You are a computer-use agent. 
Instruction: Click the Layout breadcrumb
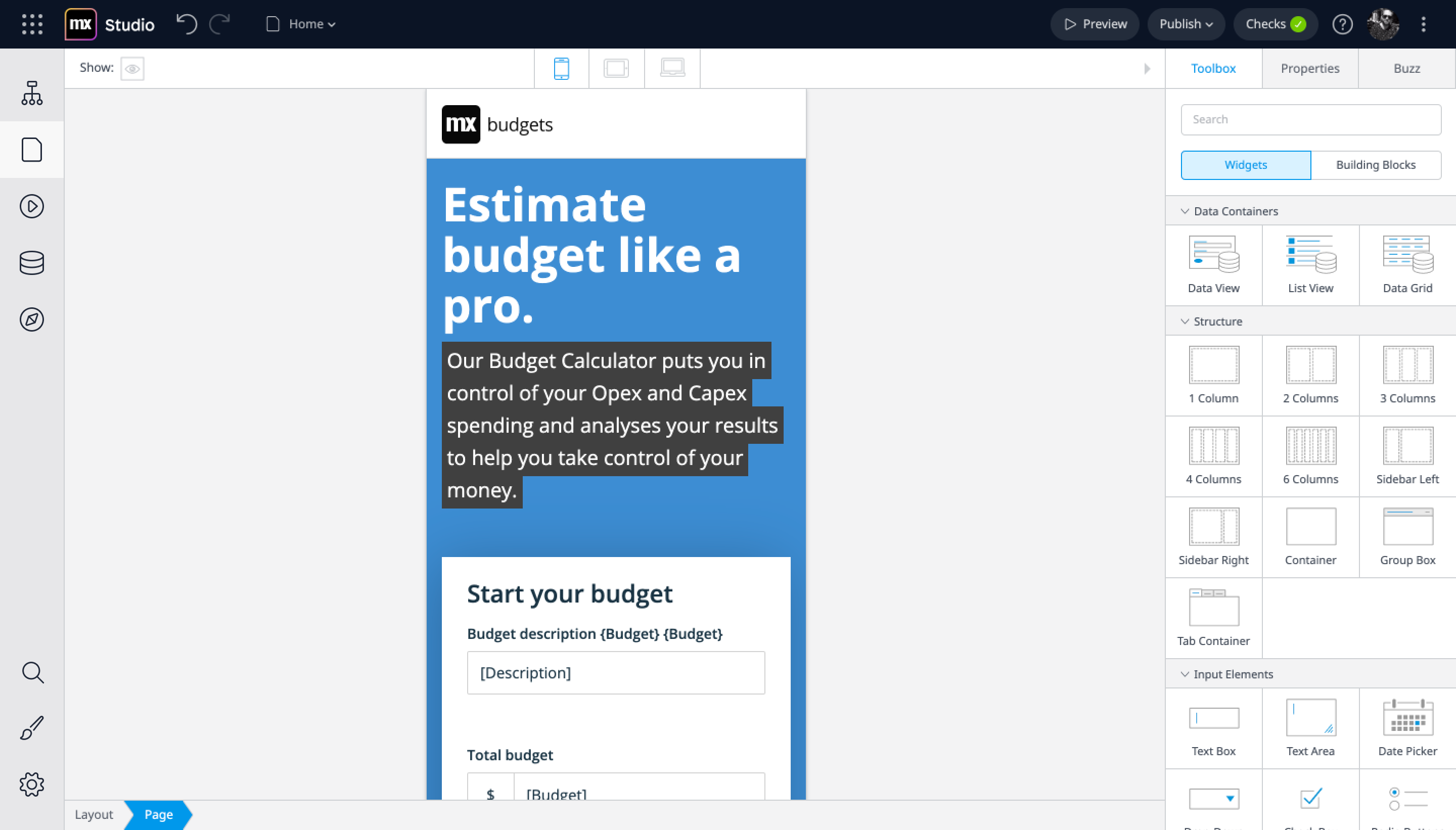pyautogui.click(x=94, y=814)
